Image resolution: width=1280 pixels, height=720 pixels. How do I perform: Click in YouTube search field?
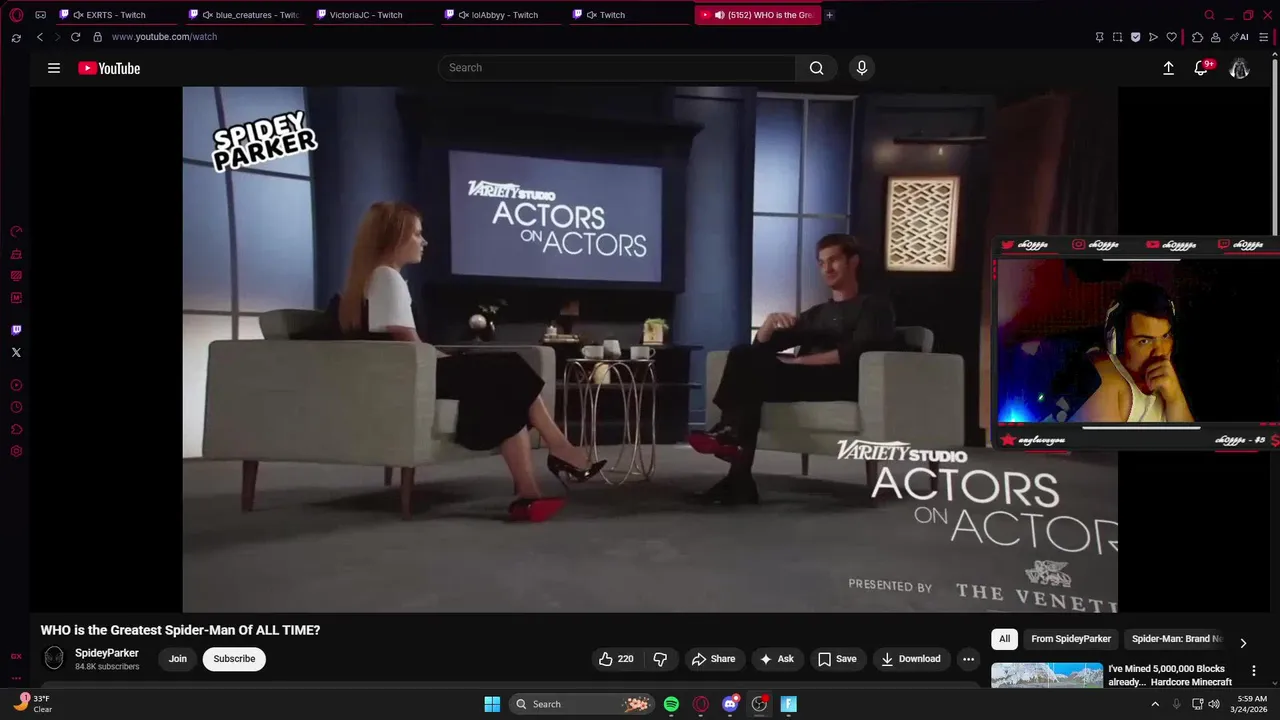click(617, 68)
